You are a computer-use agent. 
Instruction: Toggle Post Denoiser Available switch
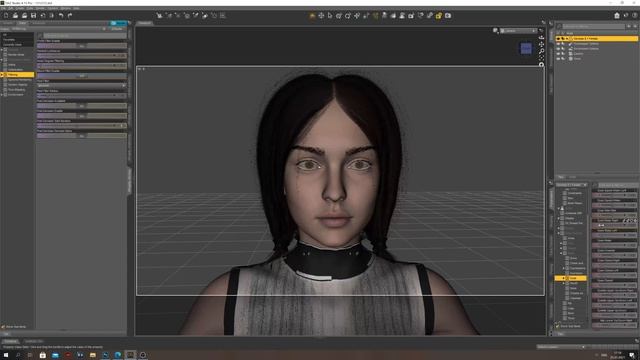(x=82, y=106)
